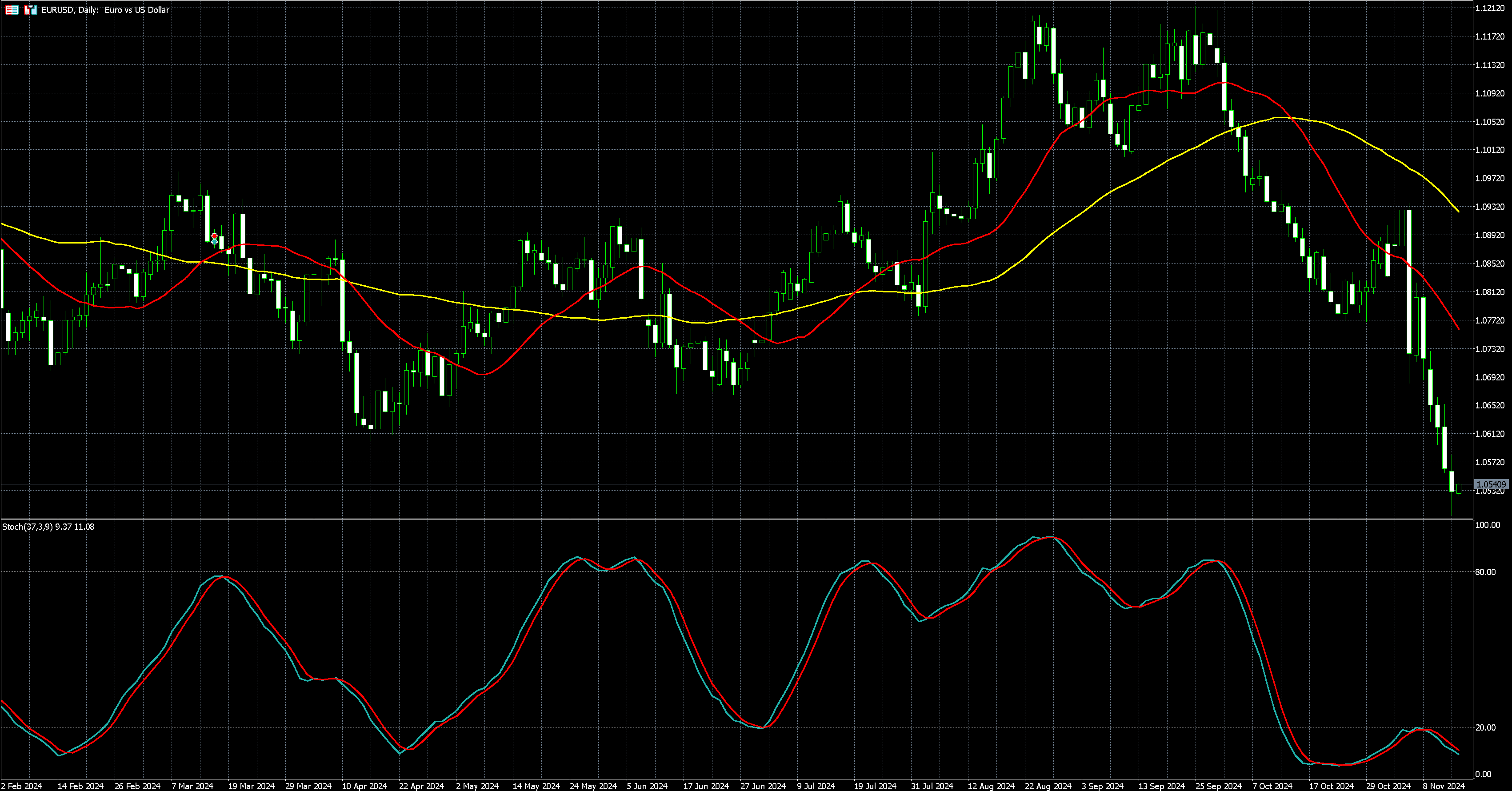This screenshot has height=791, width=1512.
Task: Click the red sell arrow trade marker
Action: coord(214,236)
